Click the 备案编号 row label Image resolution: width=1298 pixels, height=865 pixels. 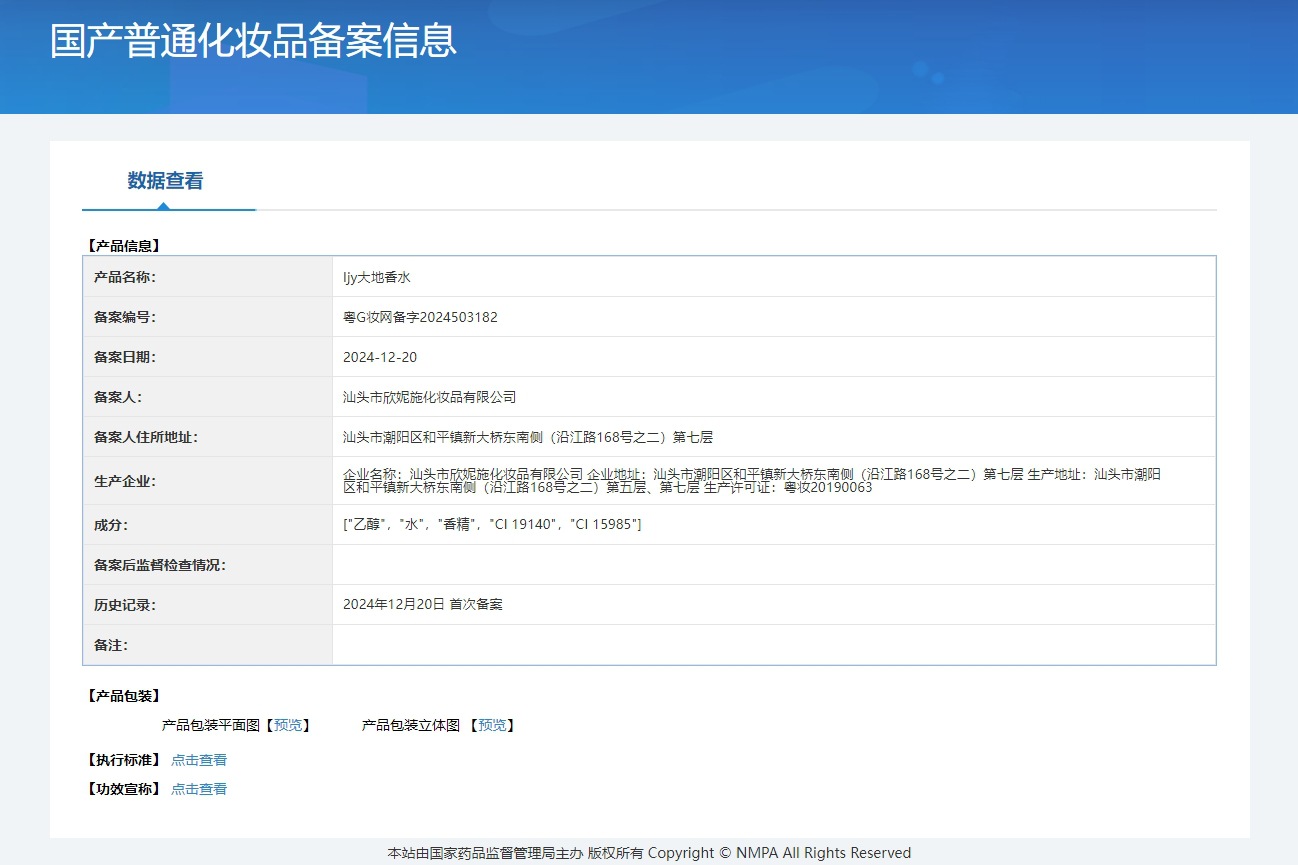(x=125, y=317)
